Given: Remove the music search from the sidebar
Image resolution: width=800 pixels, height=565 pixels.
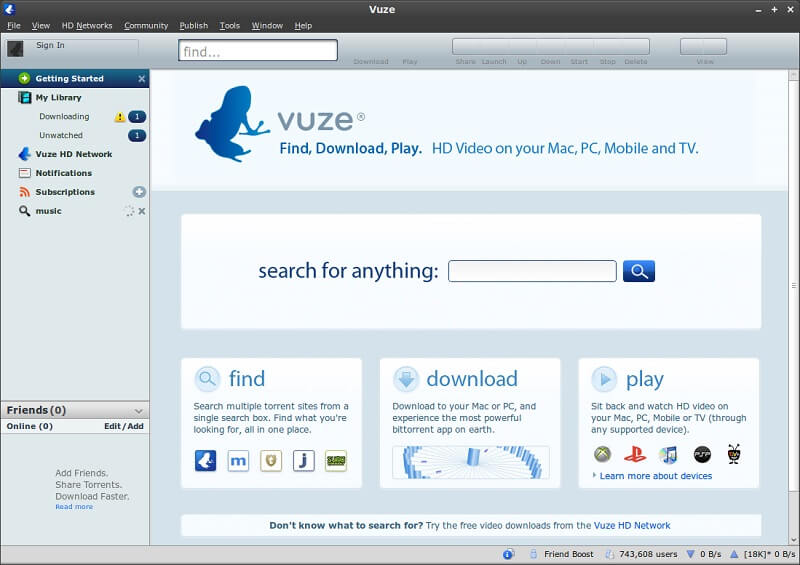Looking at the screenshot, I should (142, 211).
